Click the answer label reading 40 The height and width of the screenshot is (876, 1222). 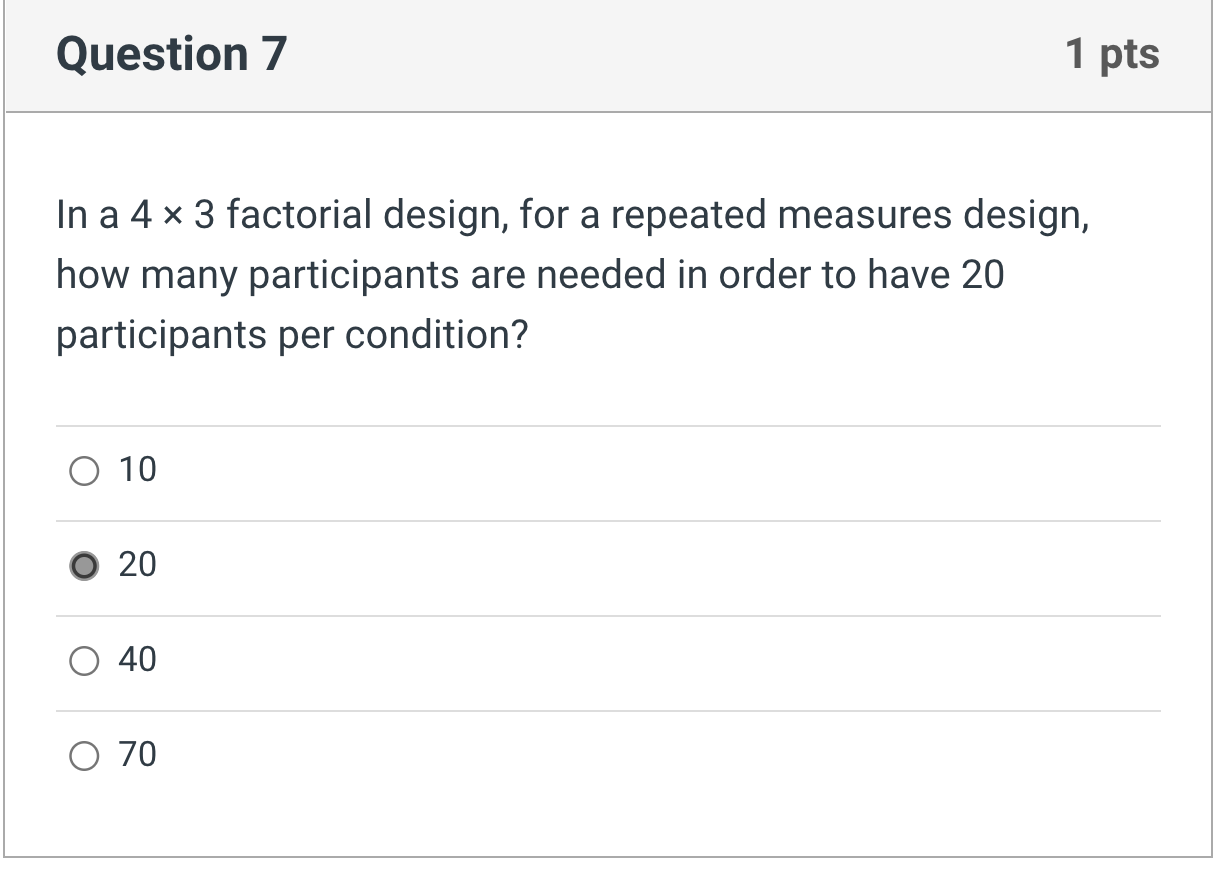tap(139, 659)
